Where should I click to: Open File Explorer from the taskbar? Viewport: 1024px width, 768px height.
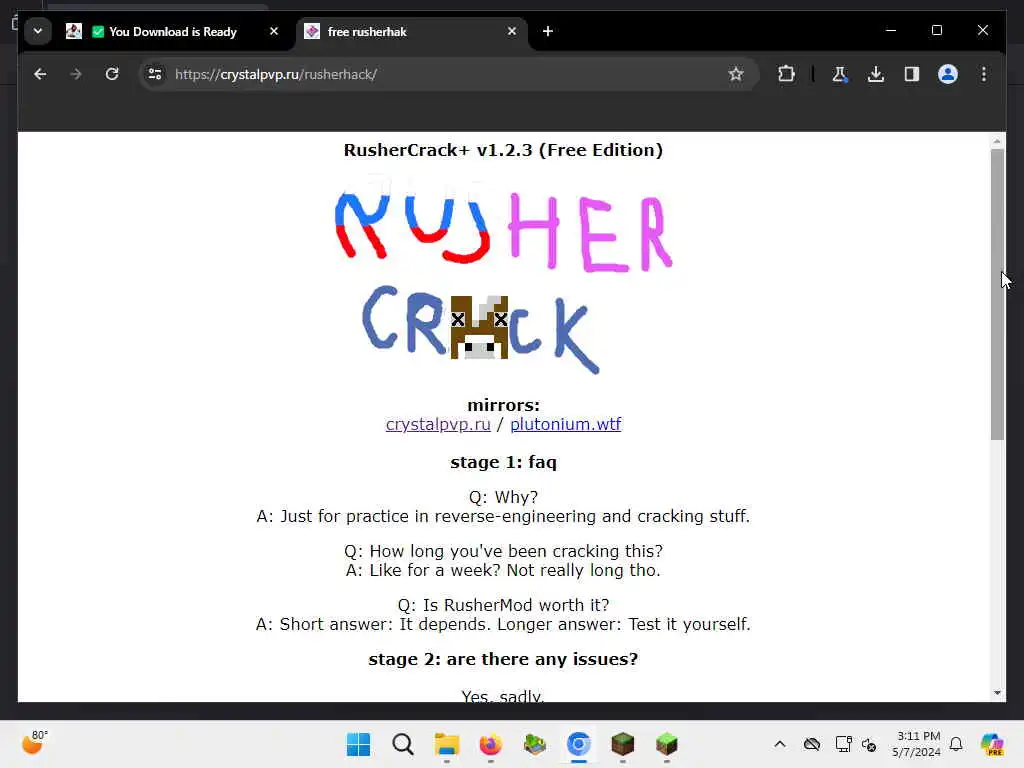[447, 744]
